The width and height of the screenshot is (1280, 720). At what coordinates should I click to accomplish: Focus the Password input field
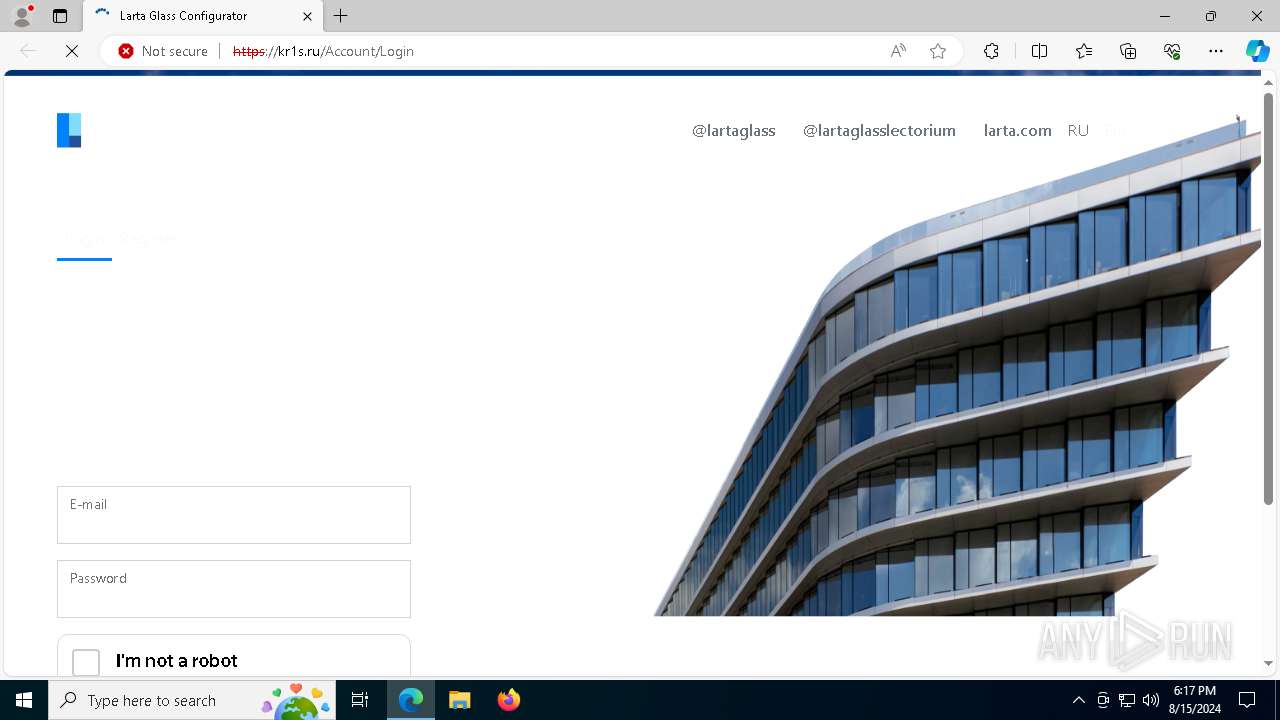(234, 589)
